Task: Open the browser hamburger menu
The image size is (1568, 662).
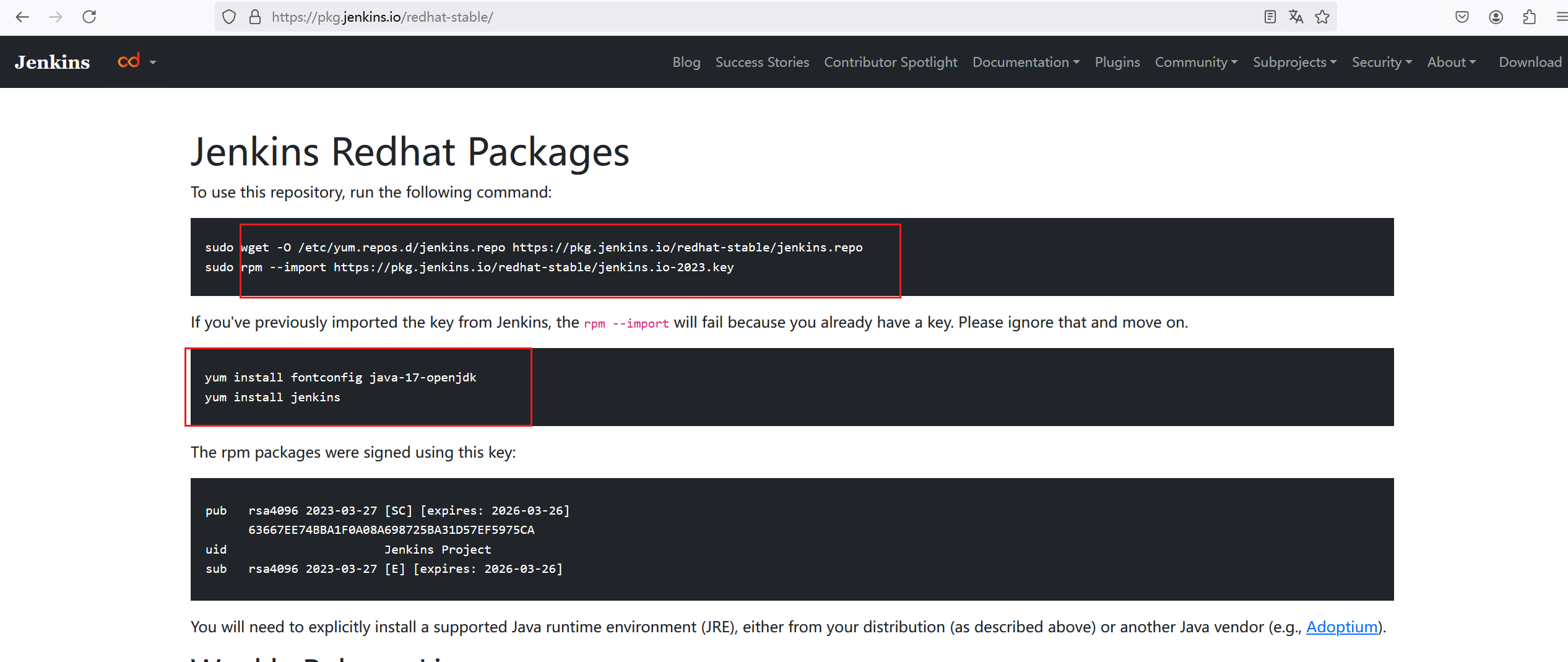Action: click(x=1561, y=17)
